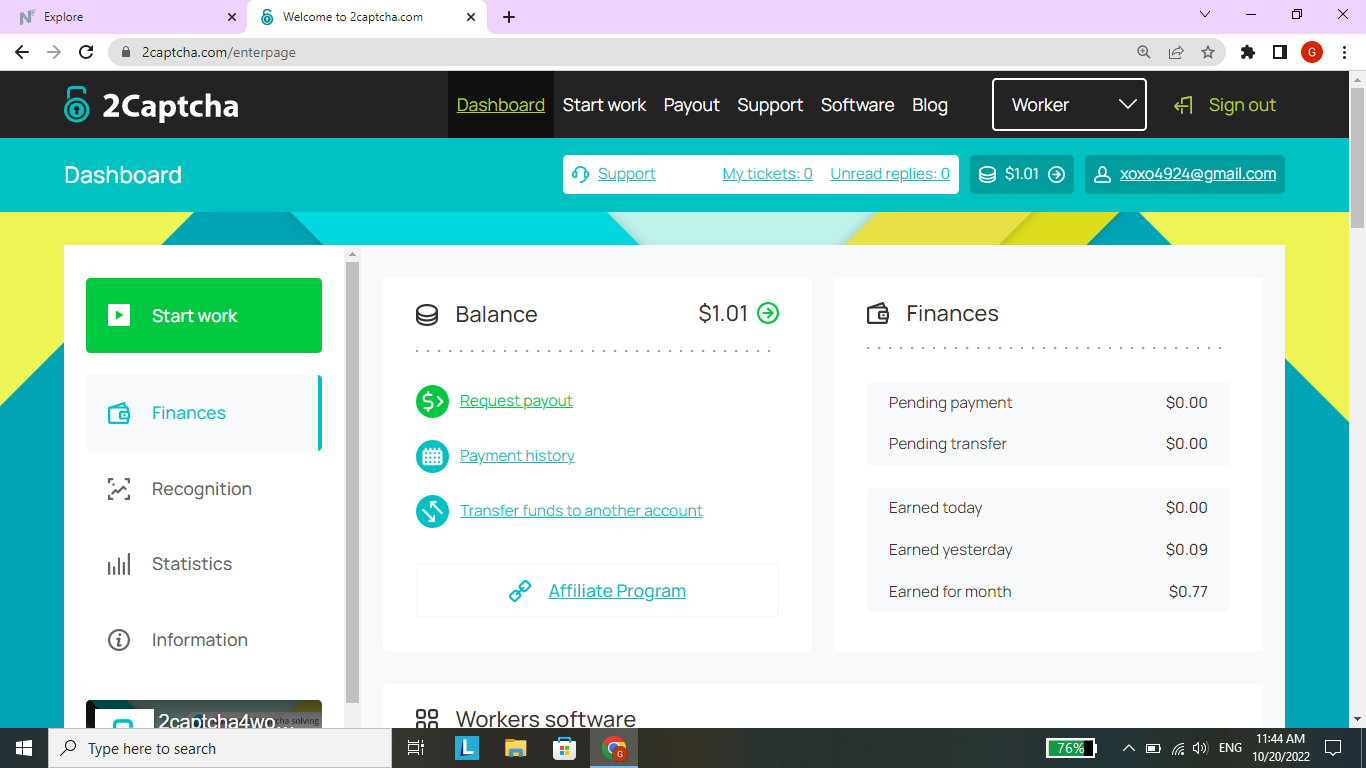1366x768 pixels.
Task: Click the Workers software grid icon
Action: pyautogui.click(x=427, y=720)
